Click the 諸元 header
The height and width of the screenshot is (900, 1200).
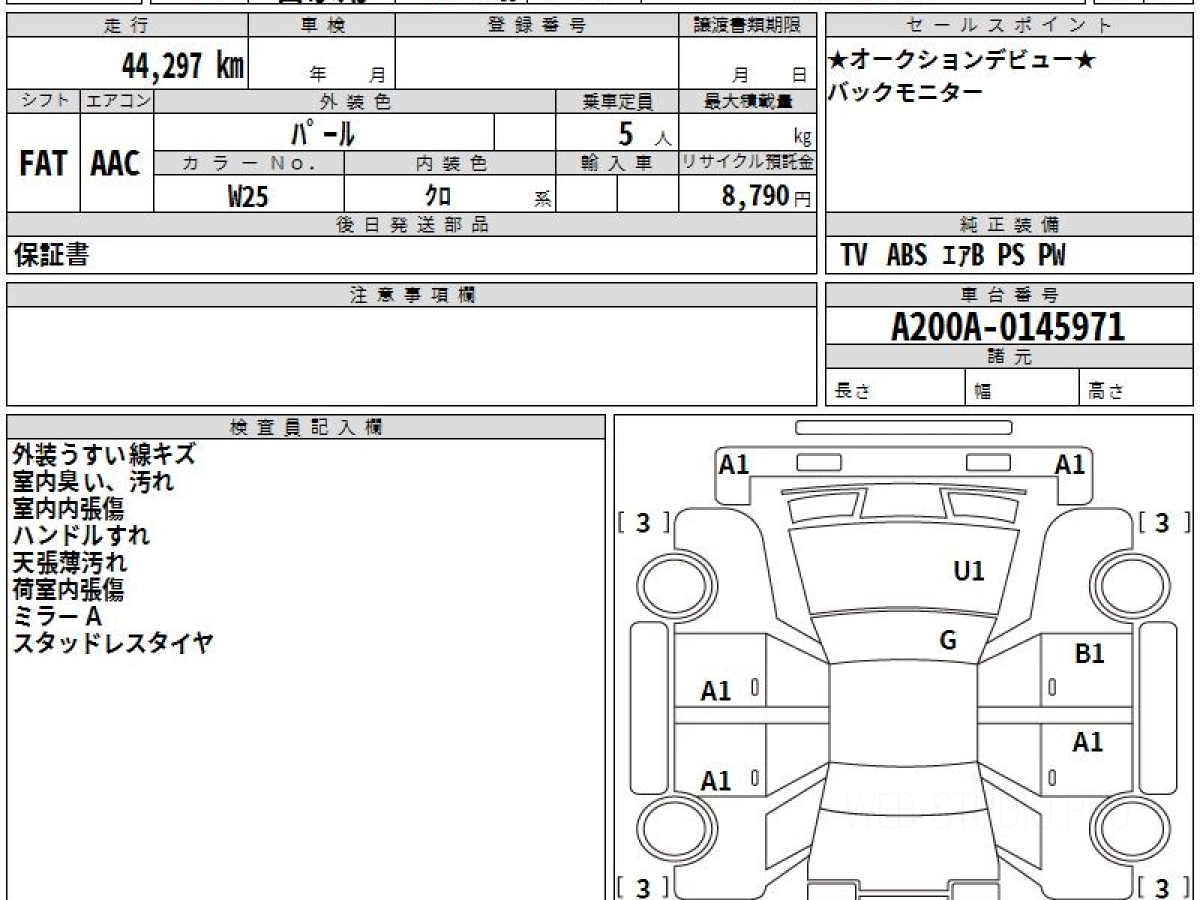coord(1010,357)
